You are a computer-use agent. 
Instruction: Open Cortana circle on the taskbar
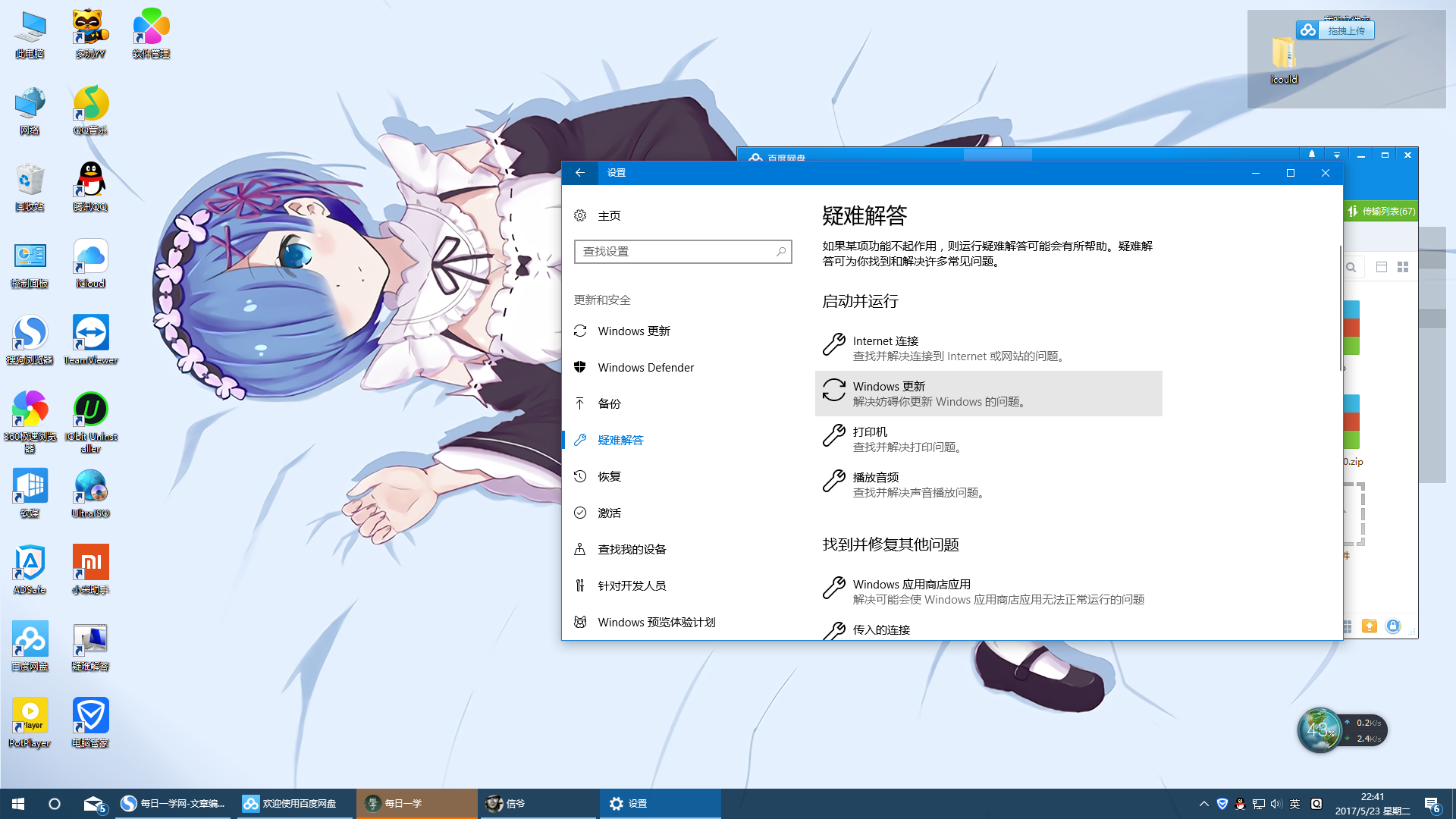(55, 804)
